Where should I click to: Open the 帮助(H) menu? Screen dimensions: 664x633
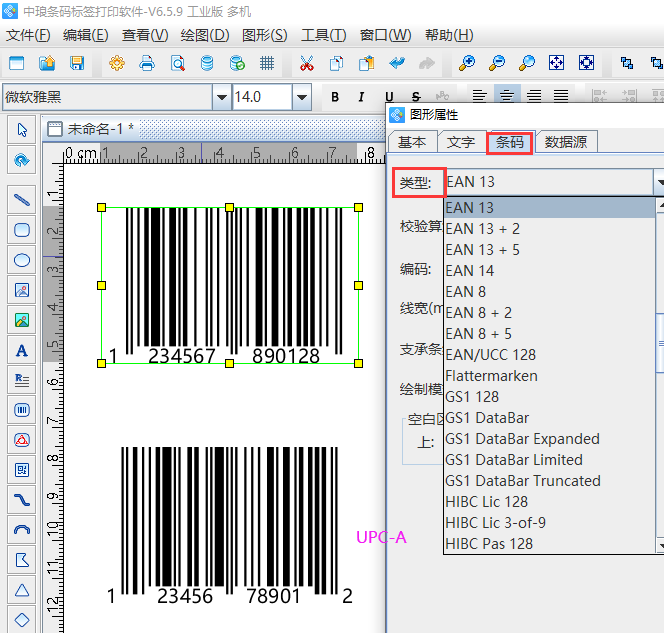tap(449, 35)
